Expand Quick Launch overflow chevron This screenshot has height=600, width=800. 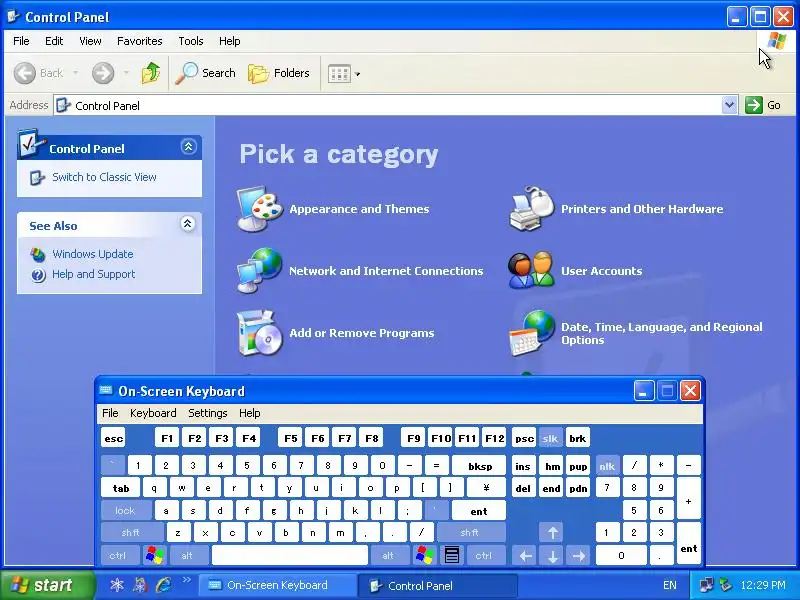pos(186,580)
